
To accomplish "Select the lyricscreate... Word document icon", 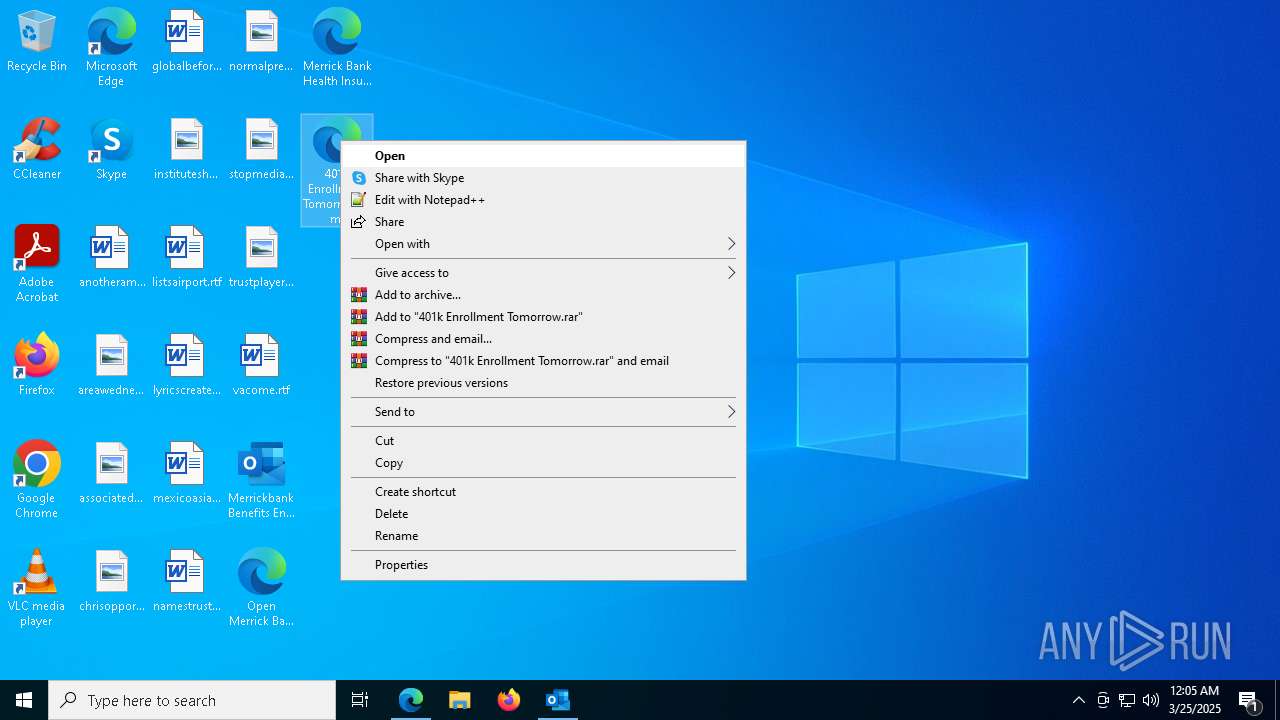I will tap(186, 366).
